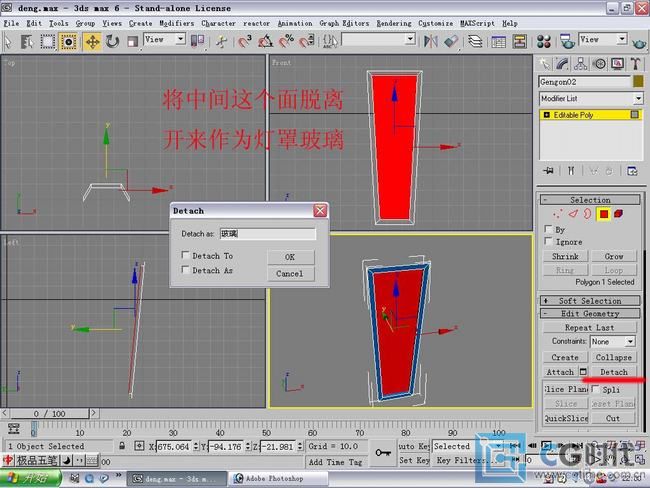650x488 pixels.
Task: Click the 0 / 100 time slider
Action: tap(50, 413)
